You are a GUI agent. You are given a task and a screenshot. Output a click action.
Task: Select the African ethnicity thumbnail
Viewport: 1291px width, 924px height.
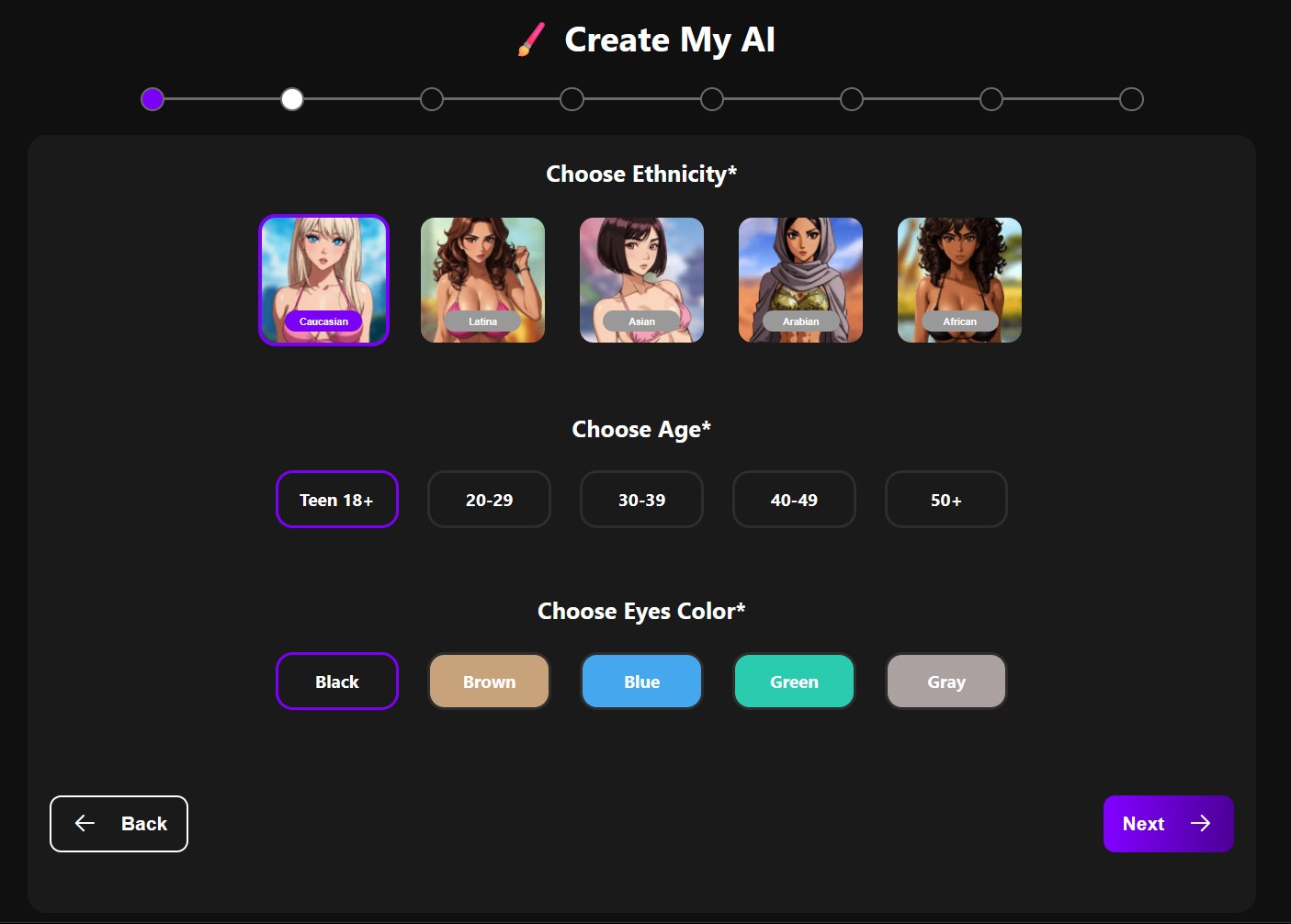[x=959, y=280]
